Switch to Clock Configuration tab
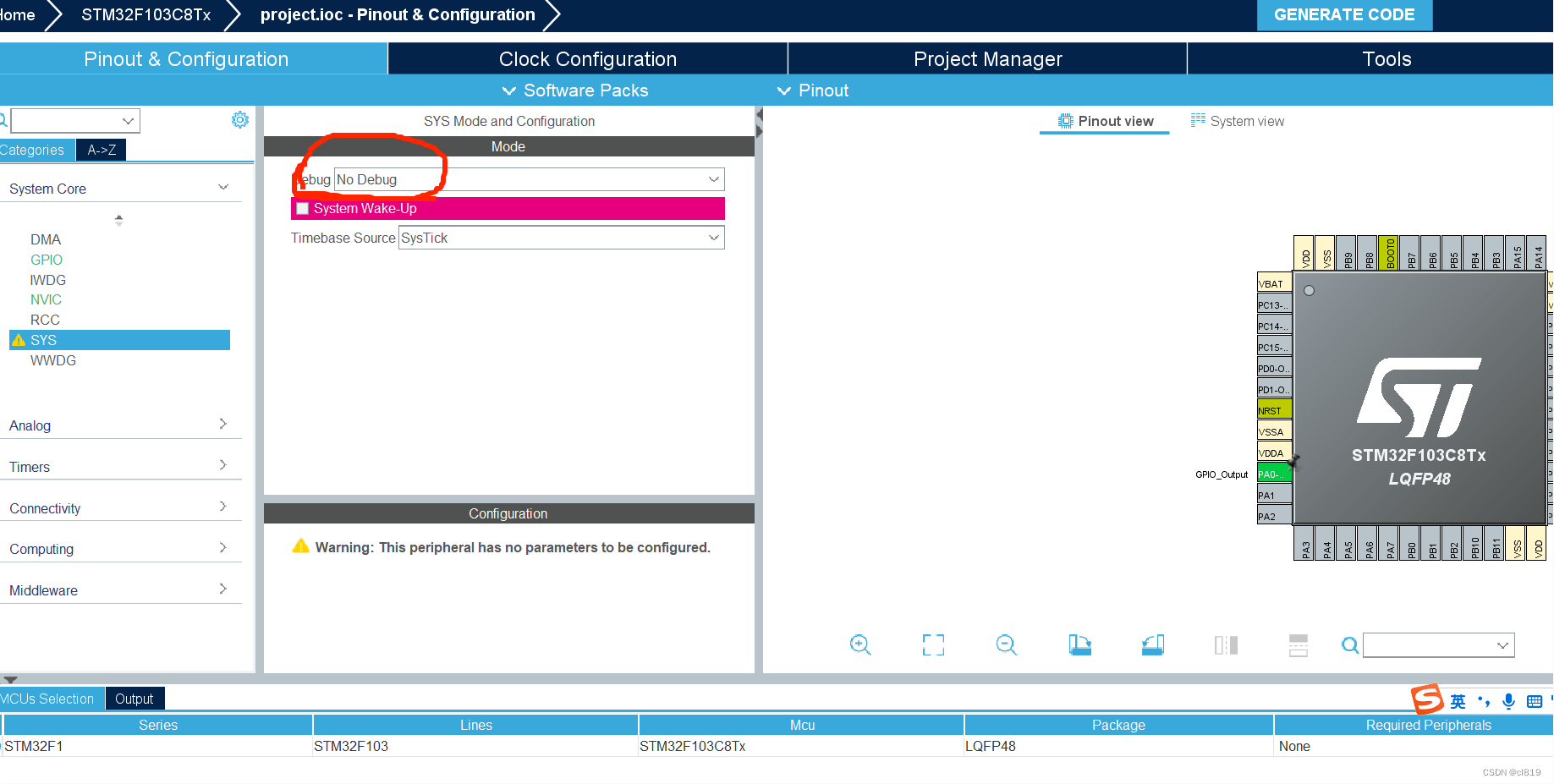This screenshot has width=1554, height=784. click(x=588, y=58)
